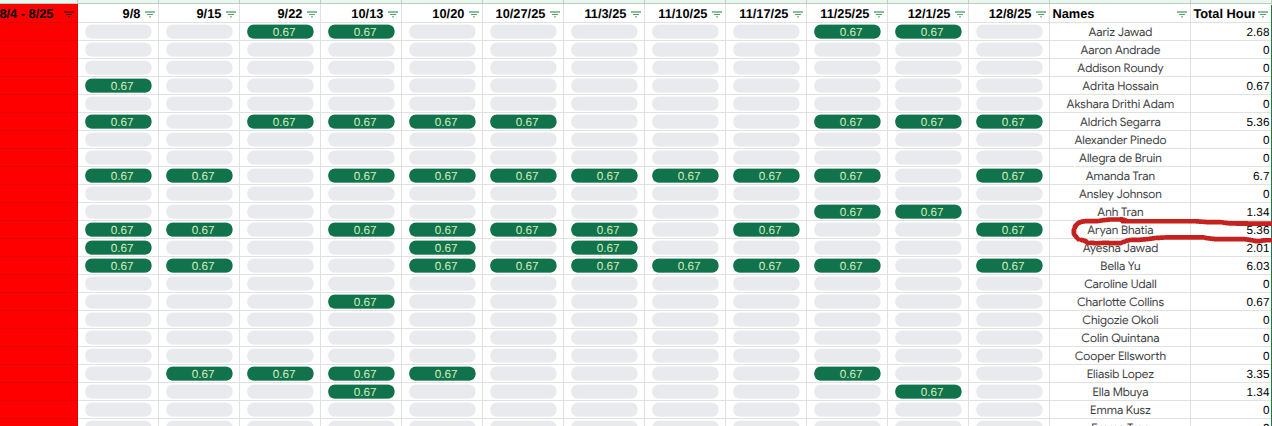Screen dimensions: 1272x426
Task: Open Bella Yu's 0.67 chip under 10/20
Action: pos(442,266)
